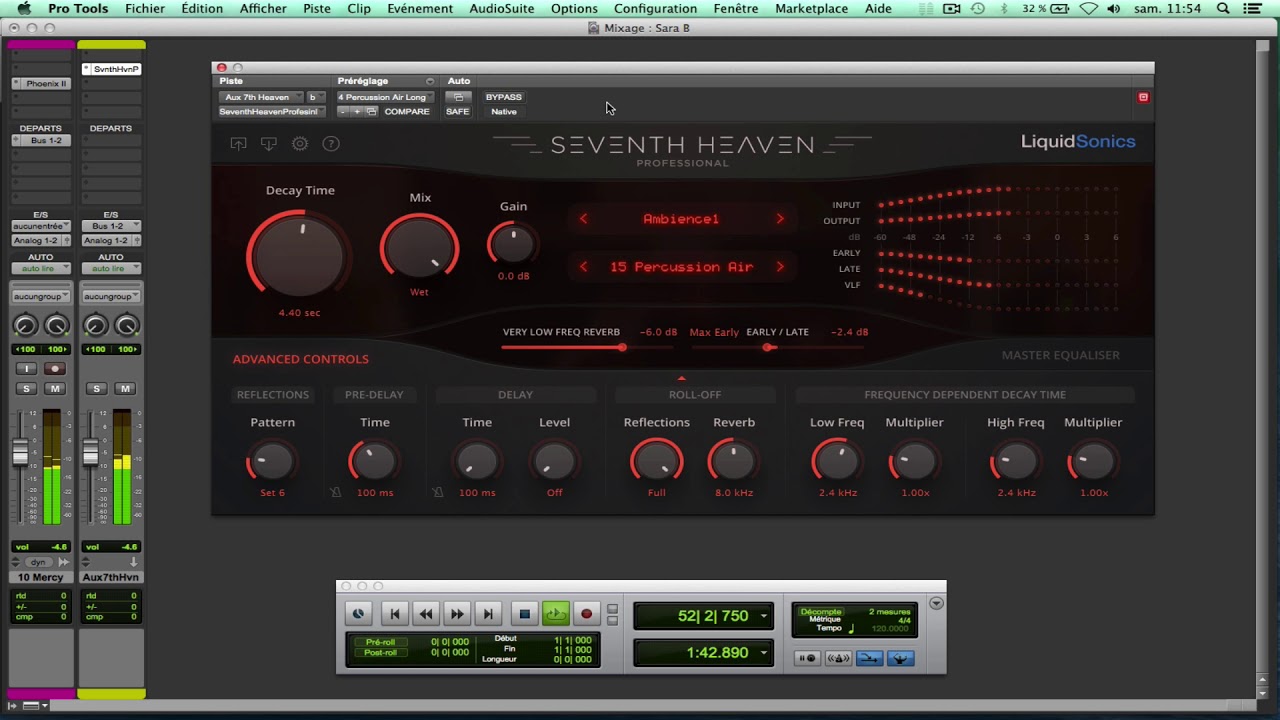The width and height of the screenshot is (1280, 720).
Task: Open the Seventh Heaven help question mark
Action: [x=331, y=144]
